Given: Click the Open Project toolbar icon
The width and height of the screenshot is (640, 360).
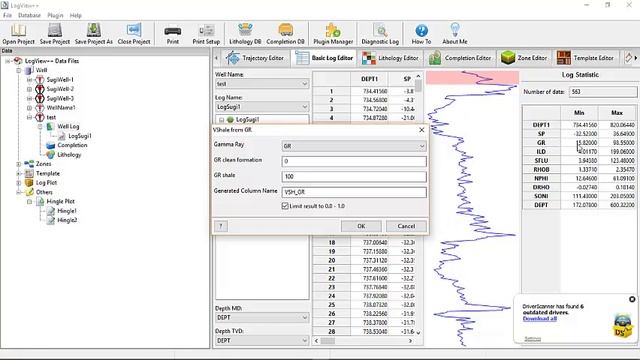Looking at the screenshot, I should [18, 33].
